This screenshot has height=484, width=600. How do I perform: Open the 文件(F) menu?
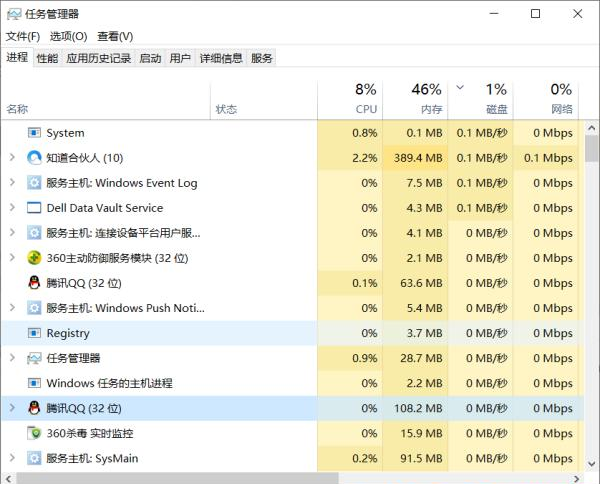(22, 36)
